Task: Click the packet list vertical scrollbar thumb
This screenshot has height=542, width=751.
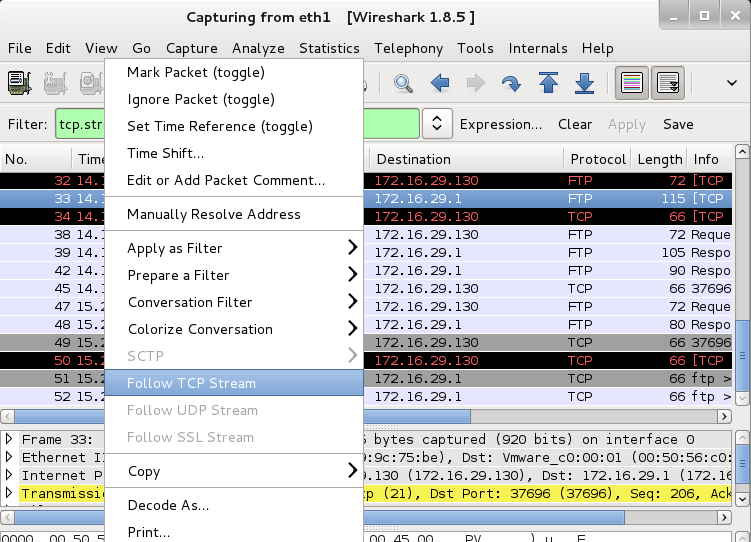Action: [742, 356]
